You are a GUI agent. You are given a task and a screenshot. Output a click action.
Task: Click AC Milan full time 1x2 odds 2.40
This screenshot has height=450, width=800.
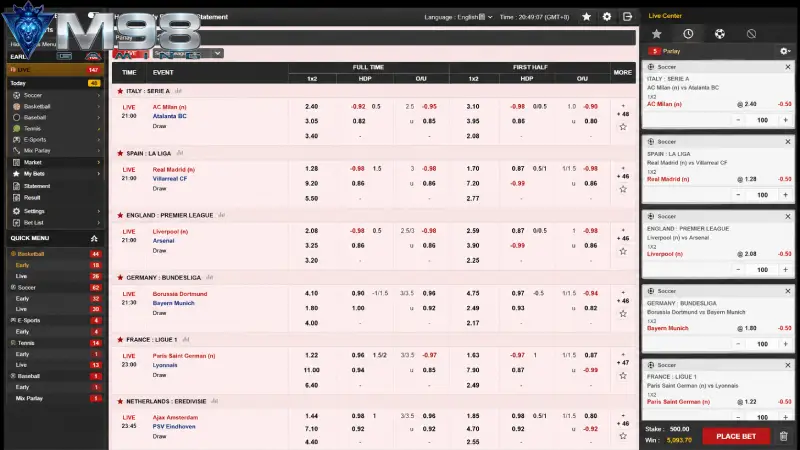pyautogui.click(x=312, y=107)
